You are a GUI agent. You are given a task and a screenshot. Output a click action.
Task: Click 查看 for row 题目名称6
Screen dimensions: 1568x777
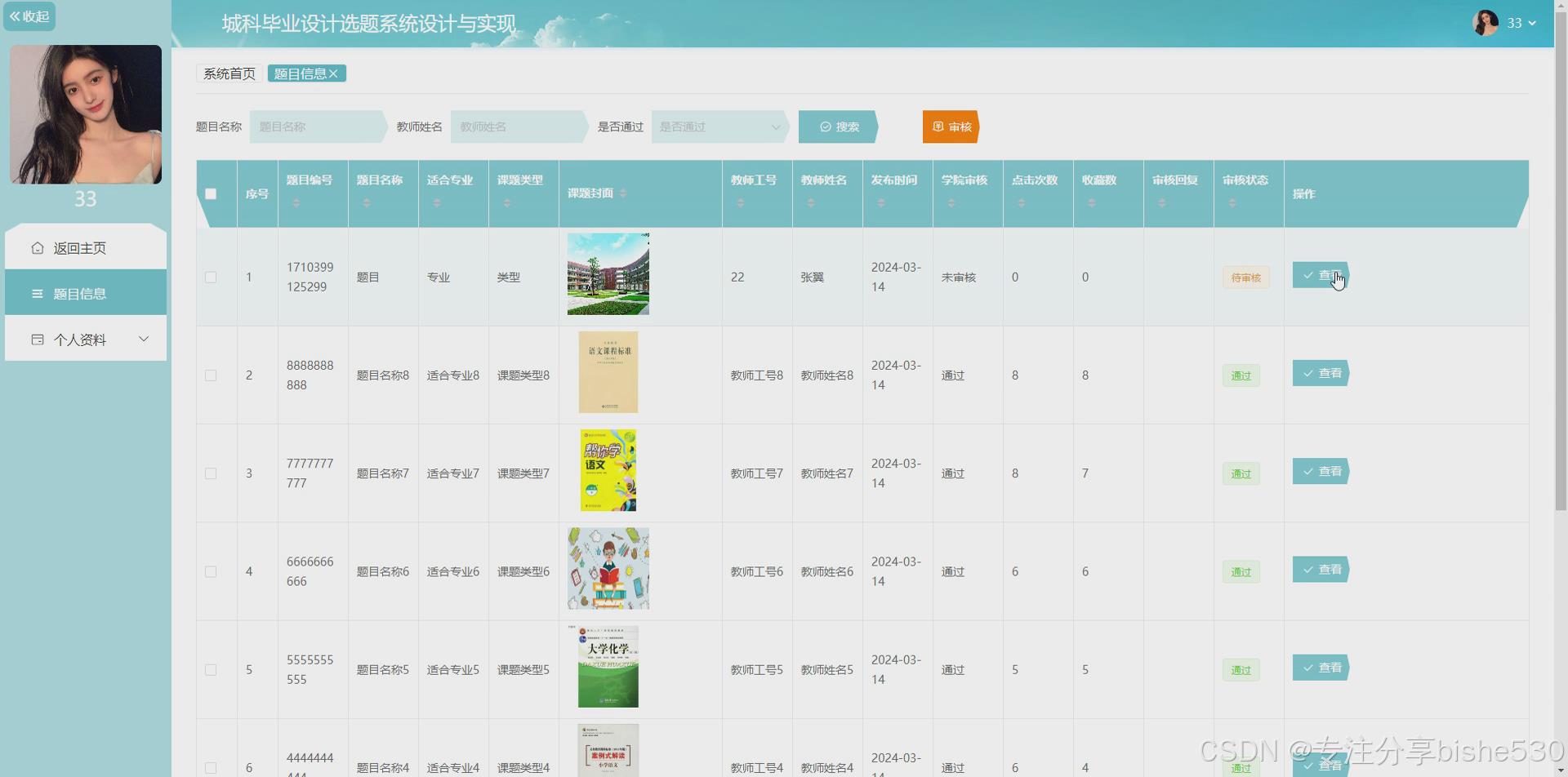tap(1321, 570)
